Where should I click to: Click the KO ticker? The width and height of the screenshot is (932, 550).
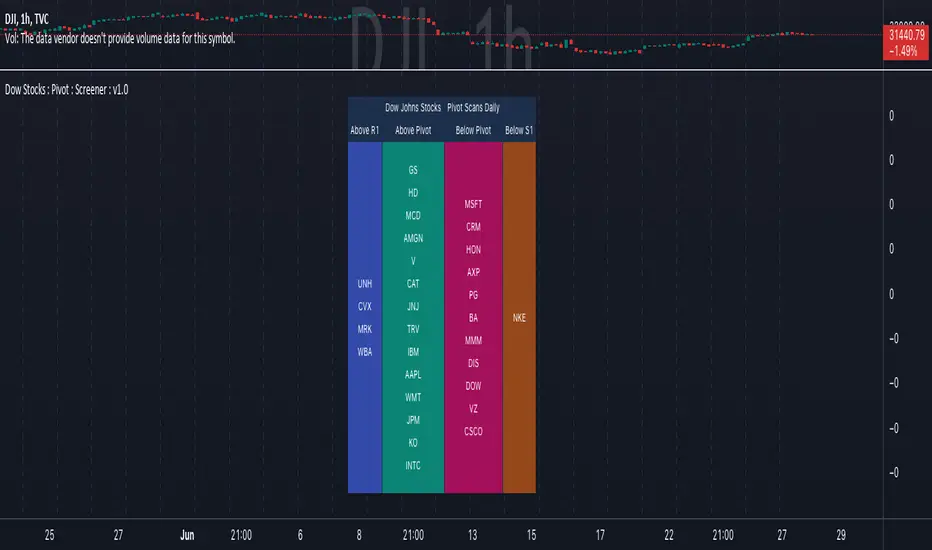click(x=413, y=443)
